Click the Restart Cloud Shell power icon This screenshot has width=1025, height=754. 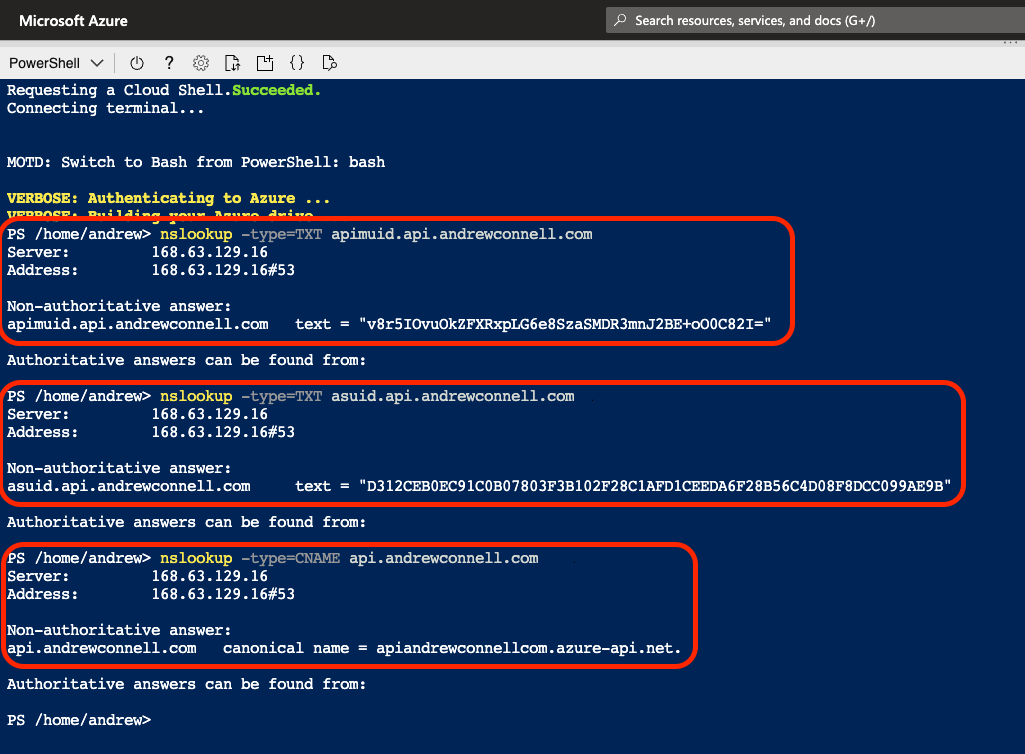(x=137, y=63)
